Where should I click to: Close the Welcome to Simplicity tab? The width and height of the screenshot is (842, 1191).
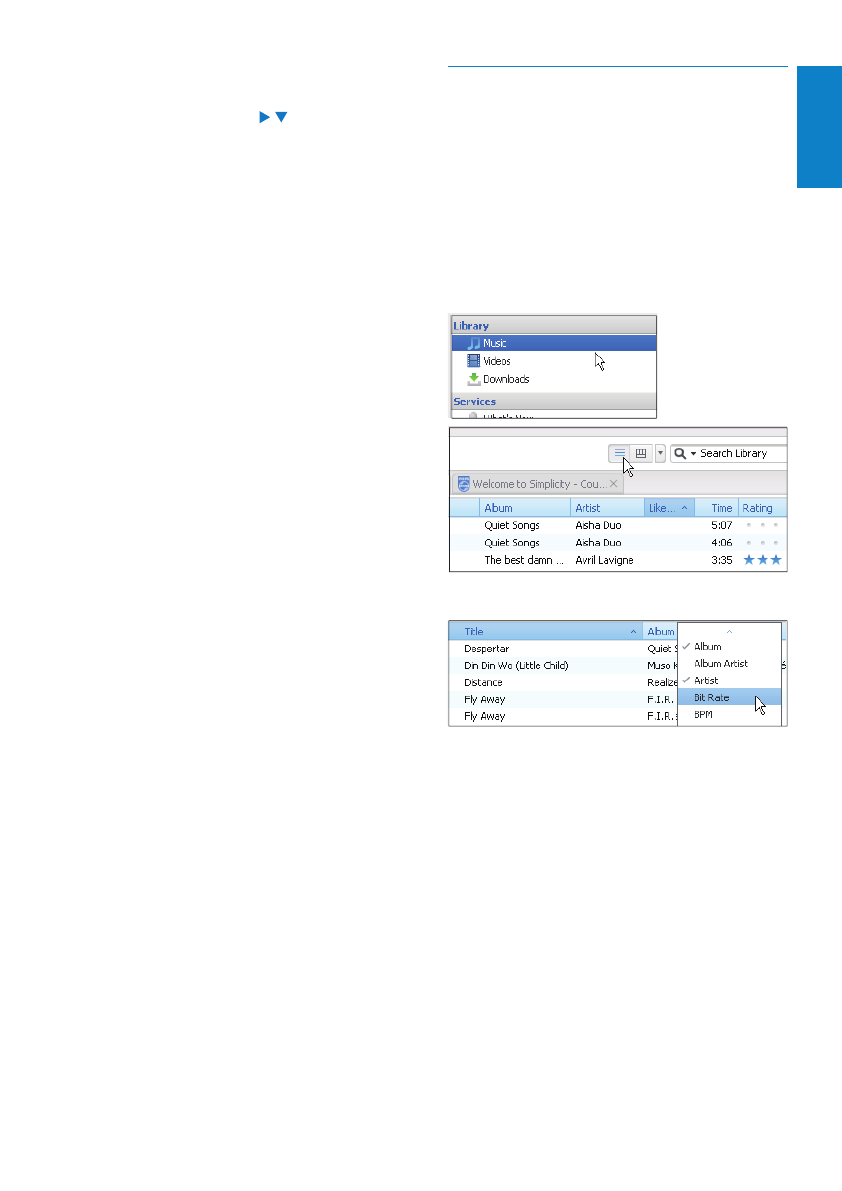(x=614, y=484)
